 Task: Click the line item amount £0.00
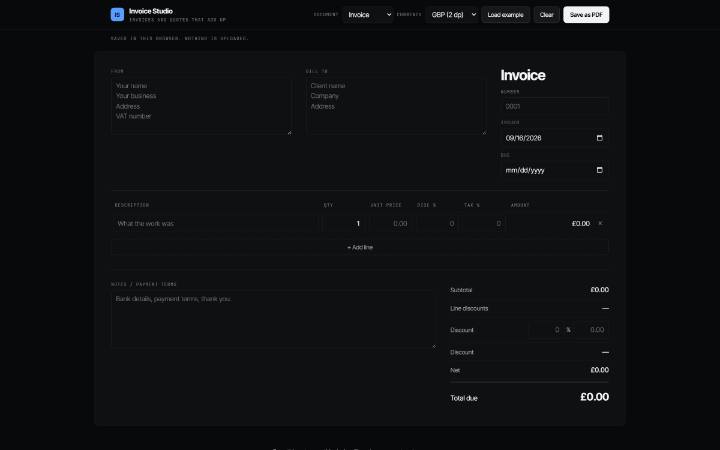pyautogui.click(x=581, y=224)
